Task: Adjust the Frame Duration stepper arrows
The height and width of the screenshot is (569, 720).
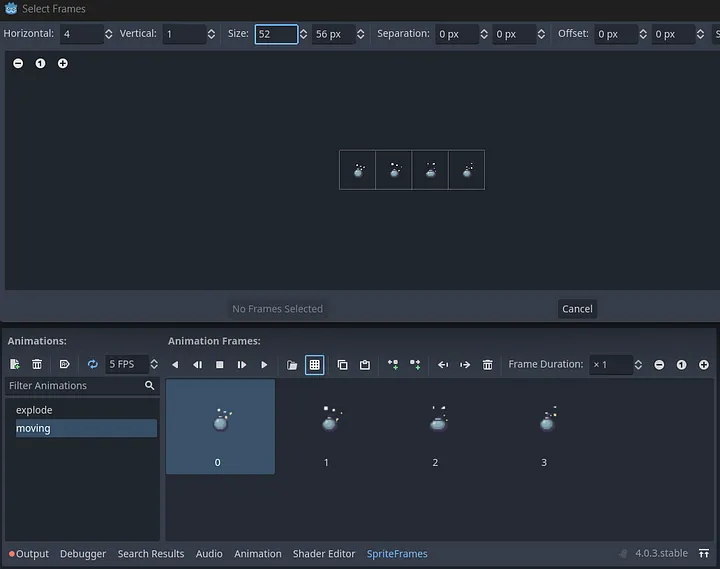Action: [x=638, y=365]
